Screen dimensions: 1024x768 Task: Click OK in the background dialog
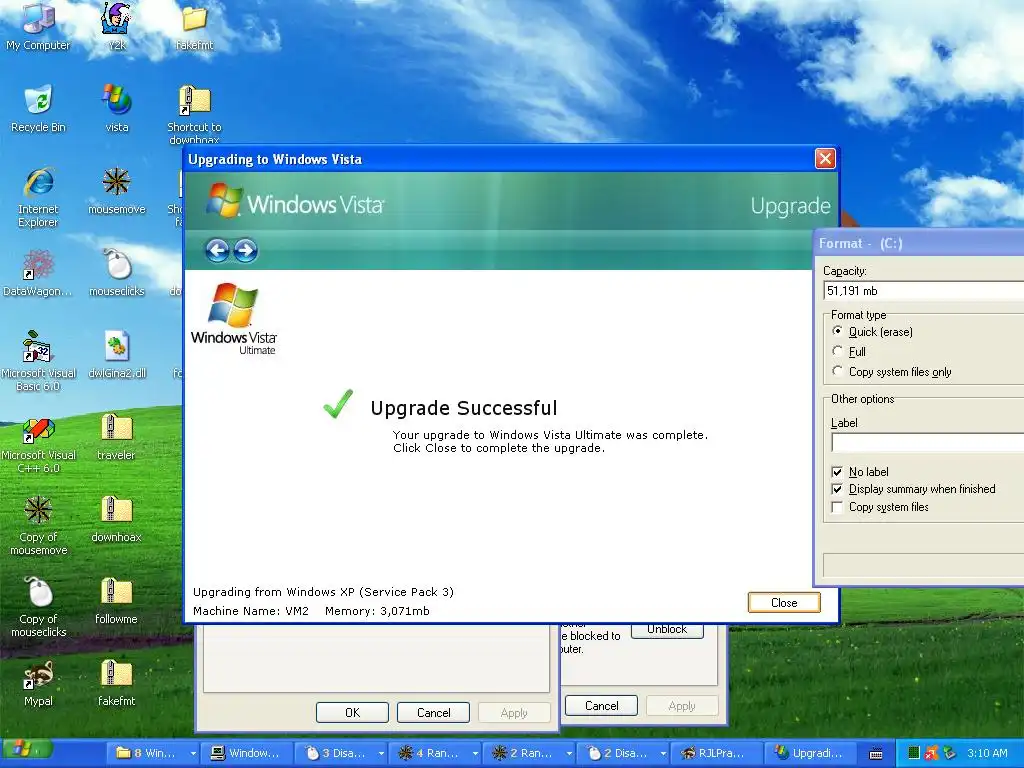pyautogui.click(x=352, y=712)
